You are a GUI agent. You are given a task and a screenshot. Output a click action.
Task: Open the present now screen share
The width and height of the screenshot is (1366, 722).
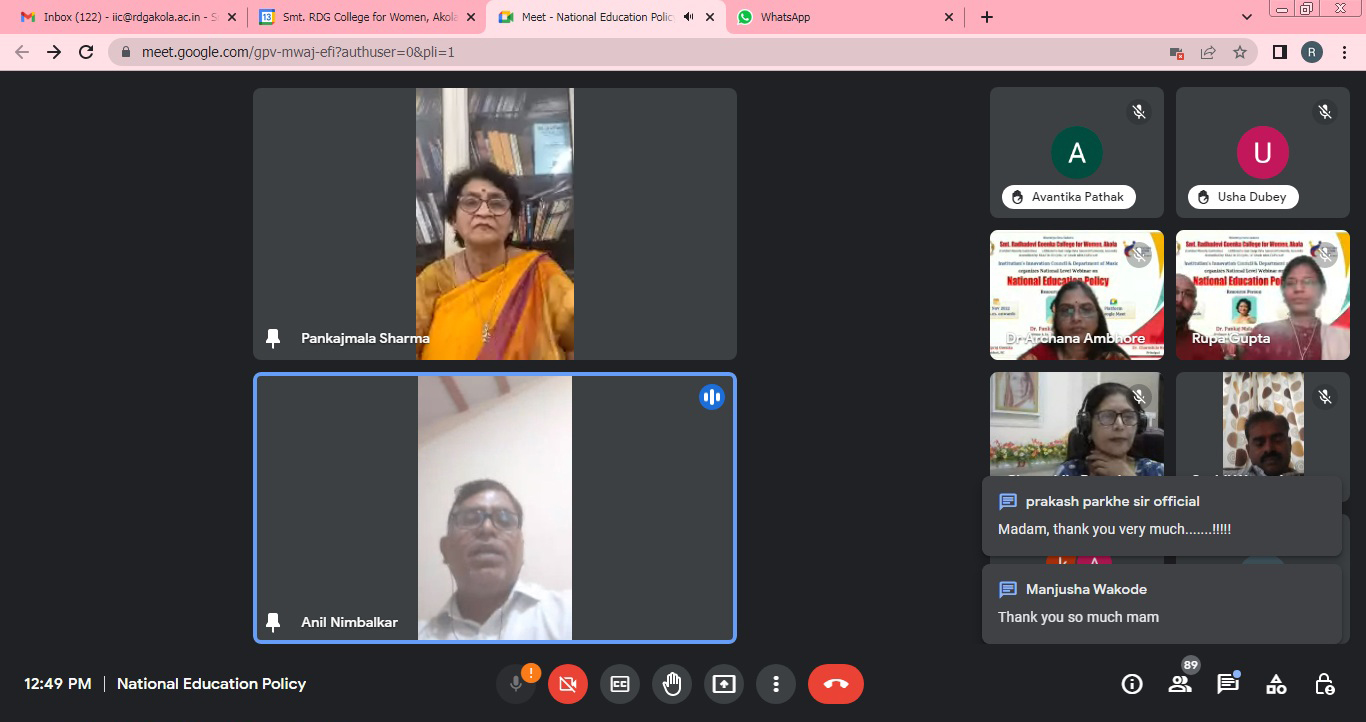click(x=723, y=684)
